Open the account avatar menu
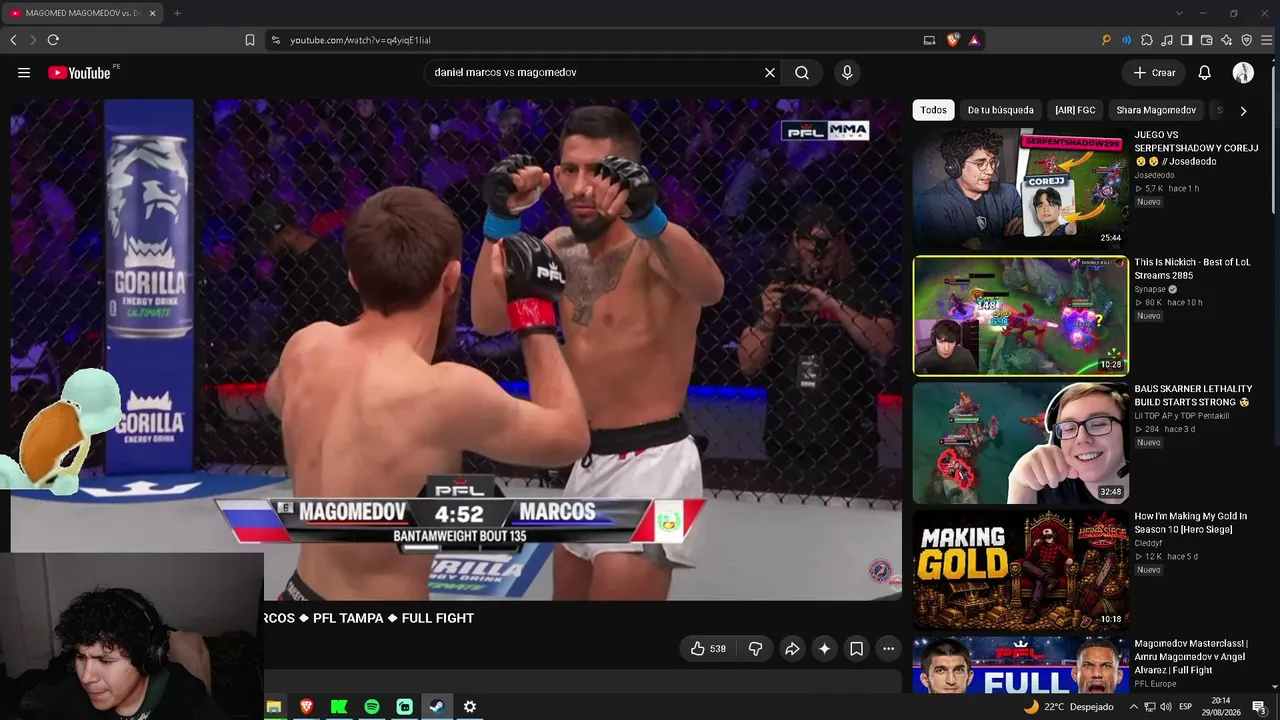The image size is (1280, 720). [1243, 73]
